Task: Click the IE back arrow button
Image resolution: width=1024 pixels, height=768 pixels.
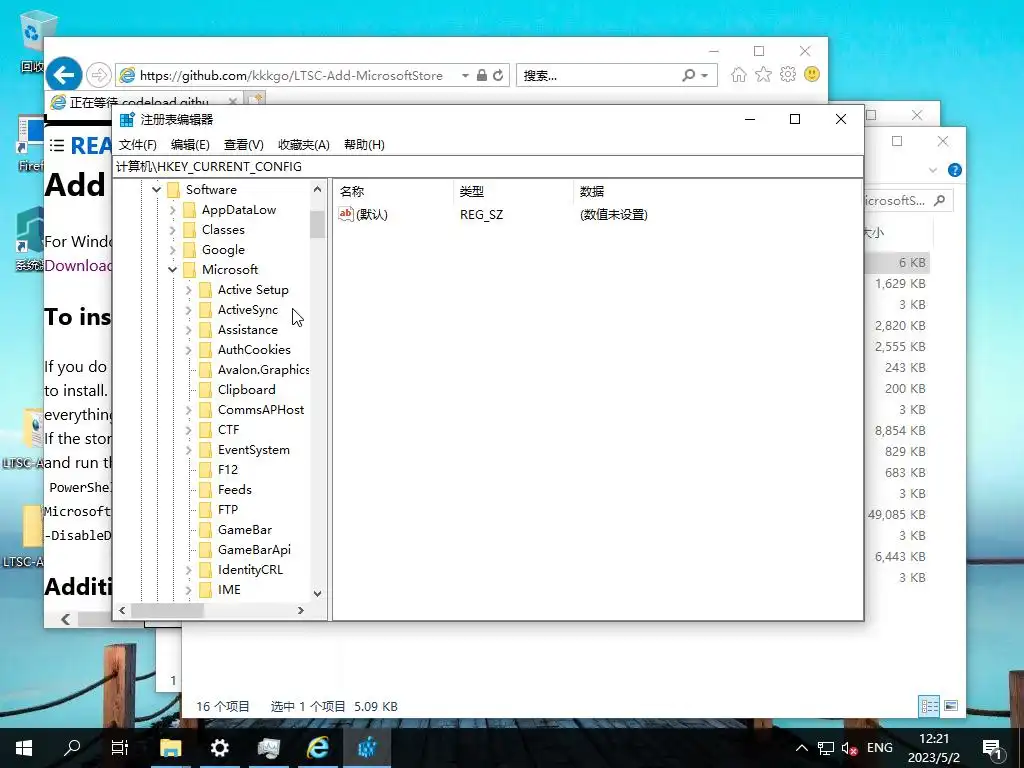Action: pos(63,75)
